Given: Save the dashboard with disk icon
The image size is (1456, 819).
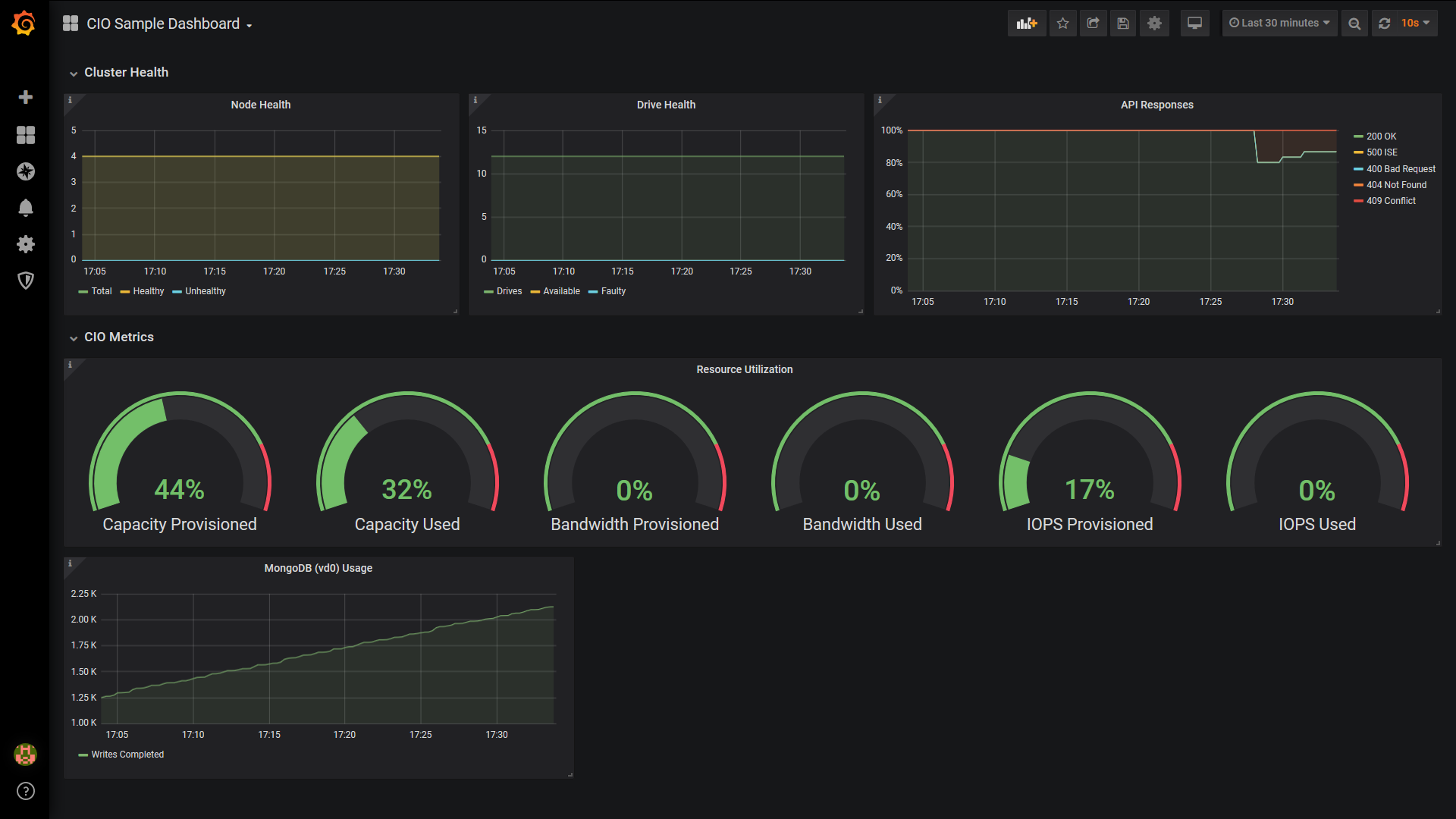Looking at the screenshot, I should coord(1123,24).
